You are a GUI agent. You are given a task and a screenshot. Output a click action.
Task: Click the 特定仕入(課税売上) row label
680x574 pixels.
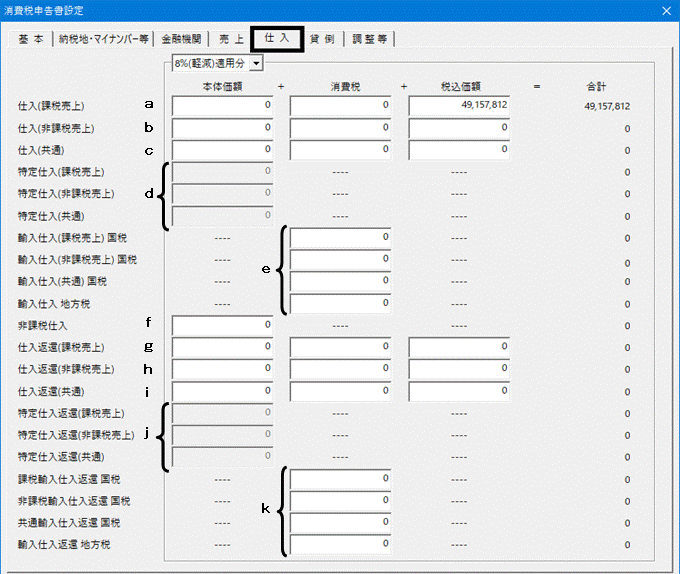tap(61, 172)
